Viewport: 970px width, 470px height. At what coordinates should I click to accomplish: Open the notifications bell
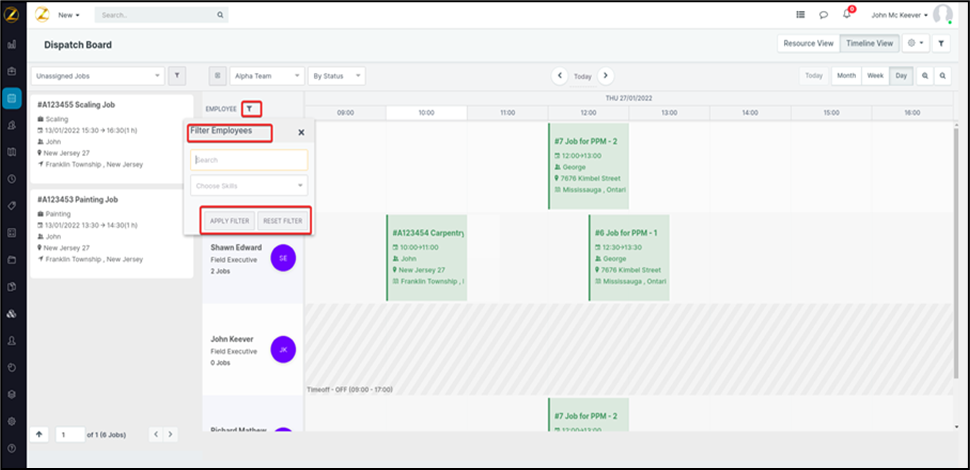click(x=847, y=15)
